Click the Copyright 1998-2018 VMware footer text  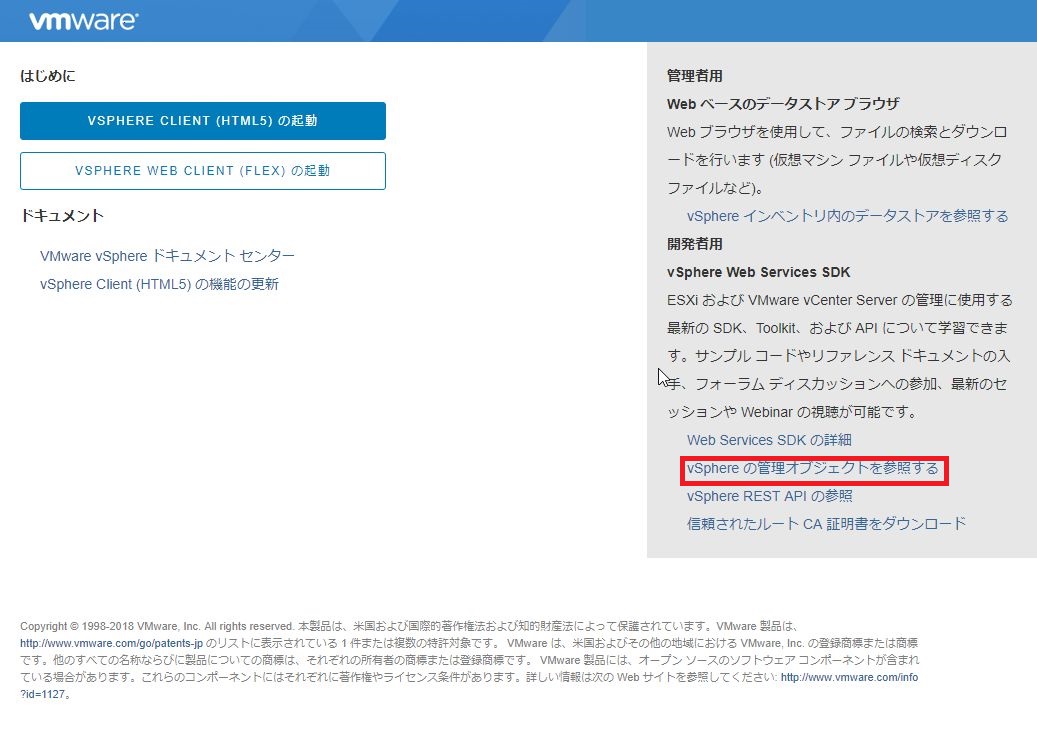156,626
